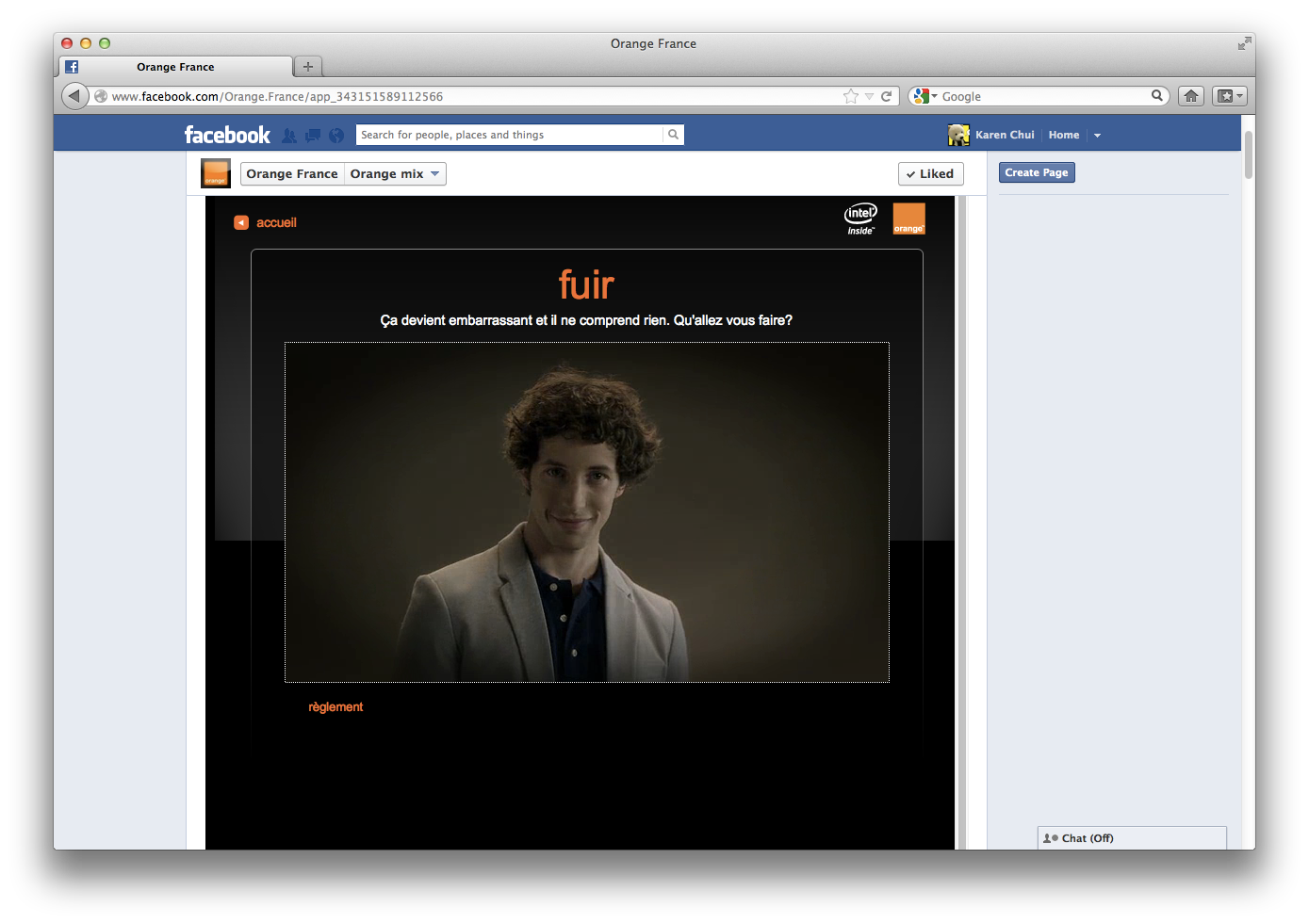The image size is (1309, 924).
Task: Click the Orange France page button
Action: [x=292, y=173]
